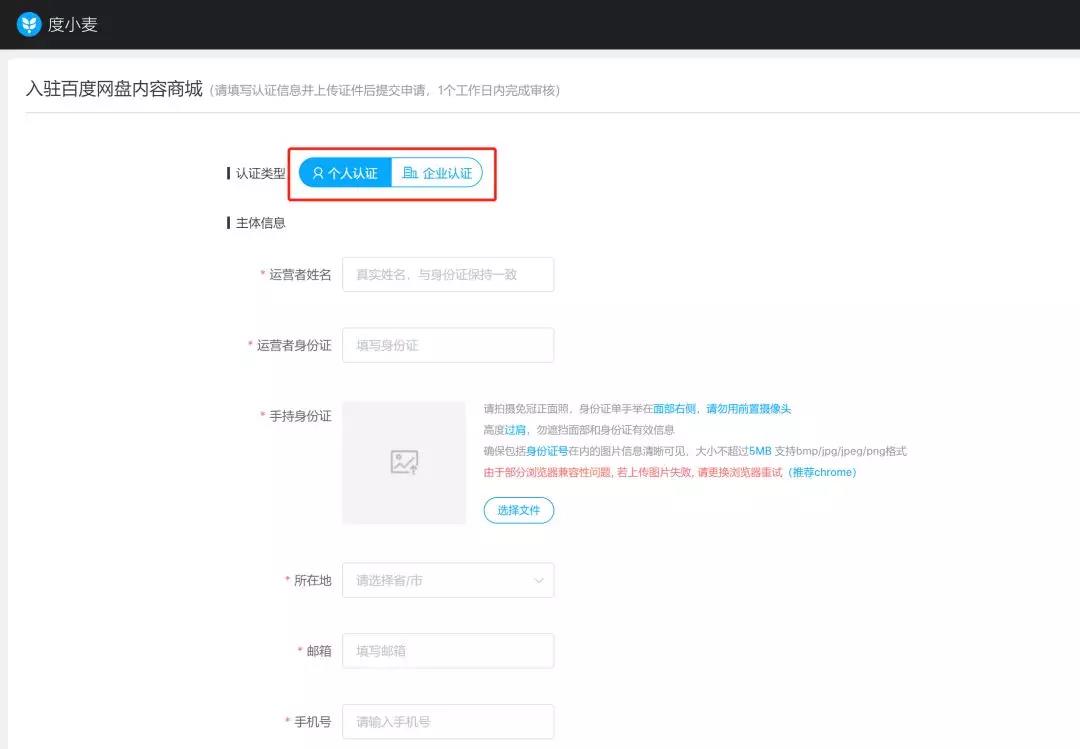1080x749 pixels.
Task: Click the building icon in 企业认证
Action: pos(410,172)
